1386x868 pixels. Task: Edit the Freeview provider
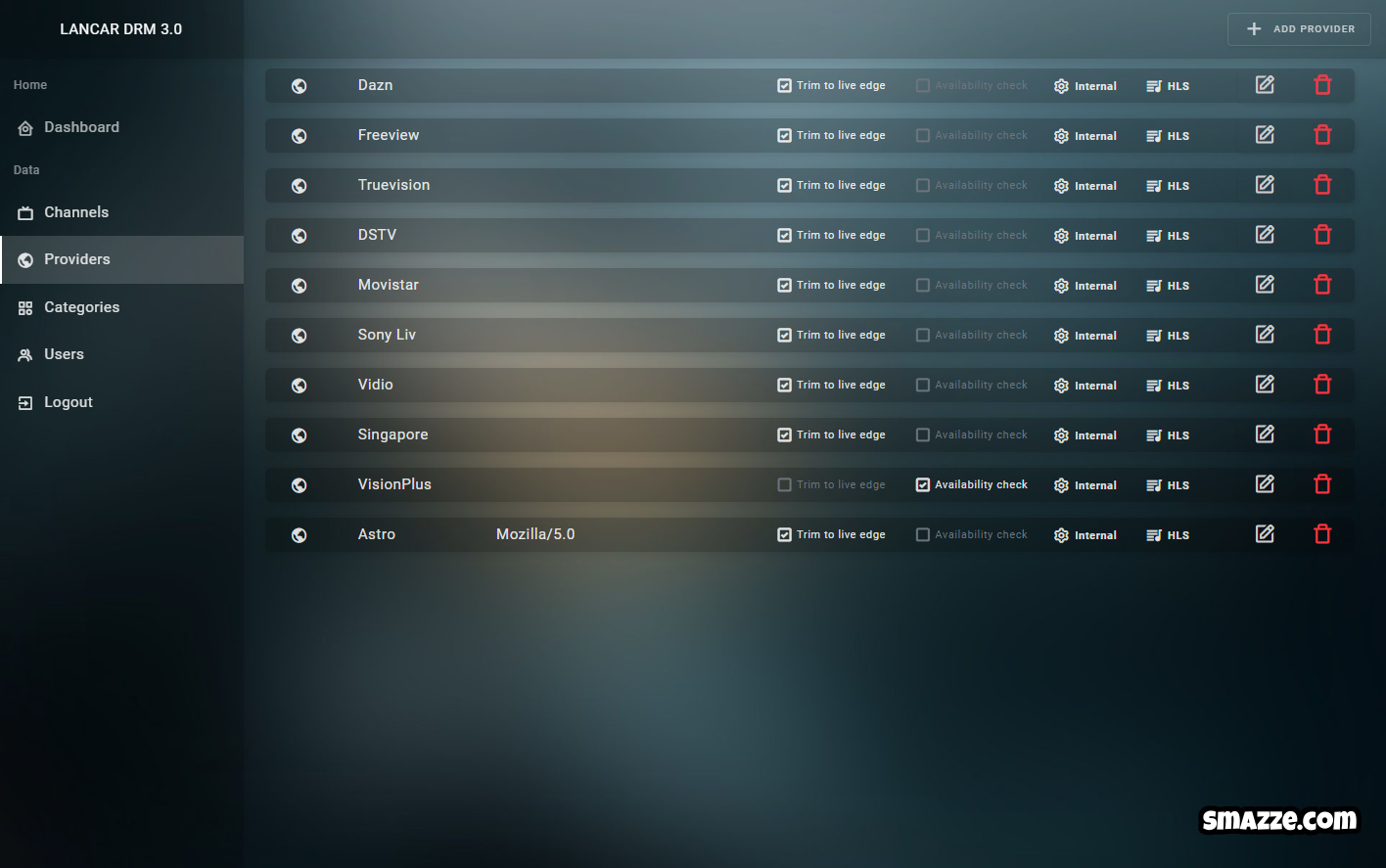click(1265, 135)
